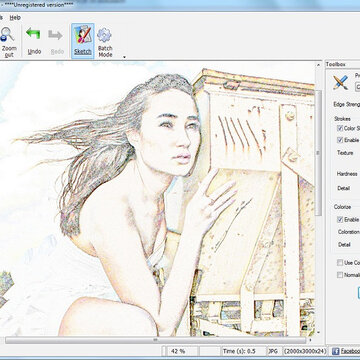
Task: Click the horizontal scrollbar thumb
Action: tap(155, 340)
